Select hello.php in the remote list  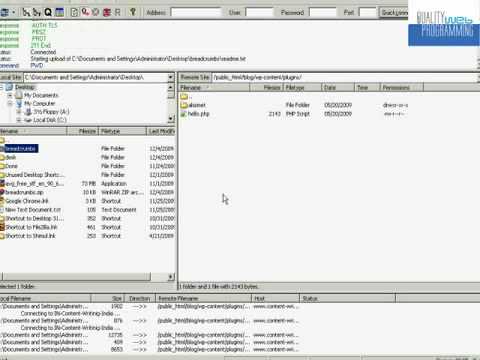click(x=199, y=114)
